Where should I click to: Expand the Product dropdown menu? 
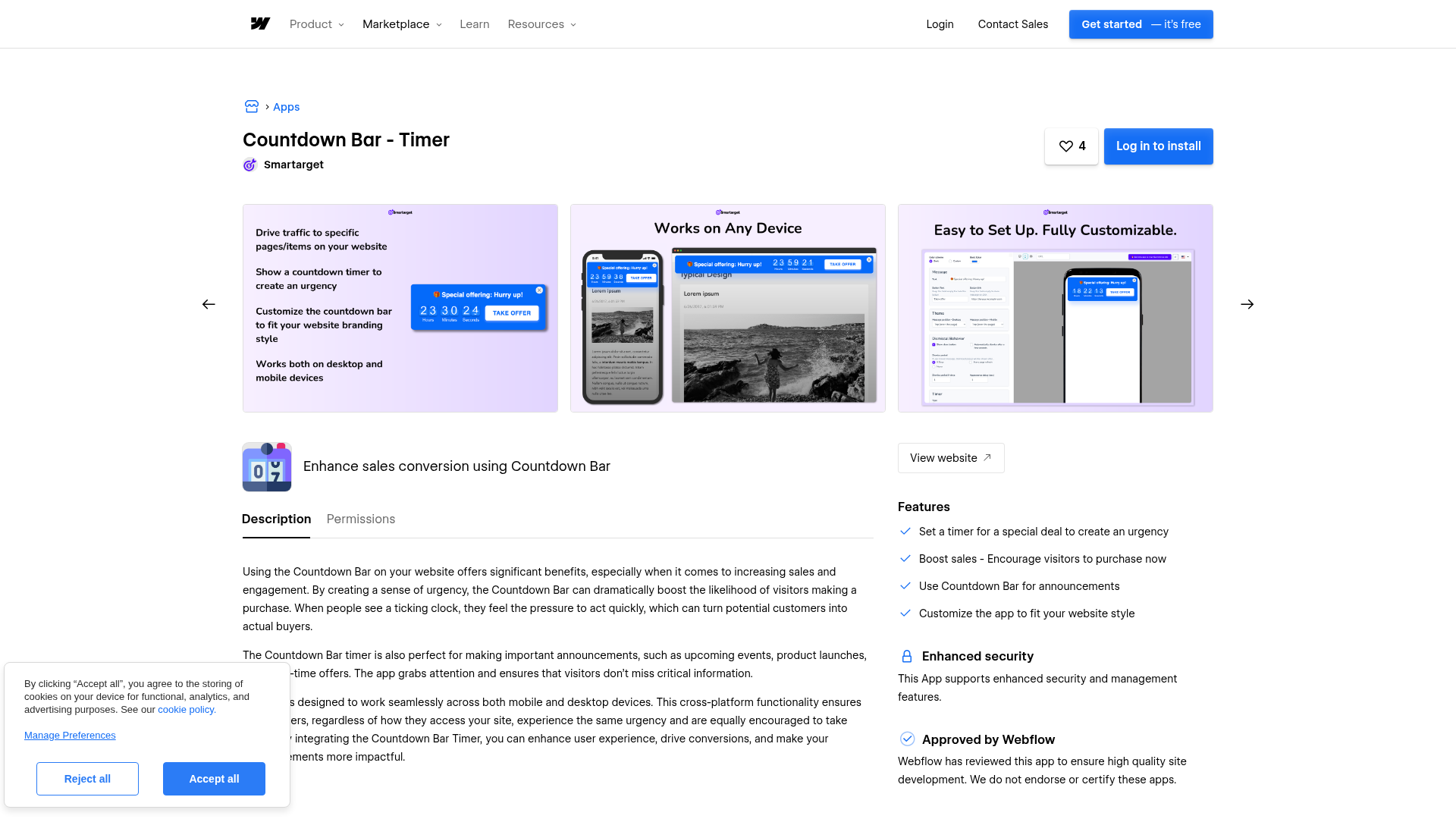click(x=316, y=24)
